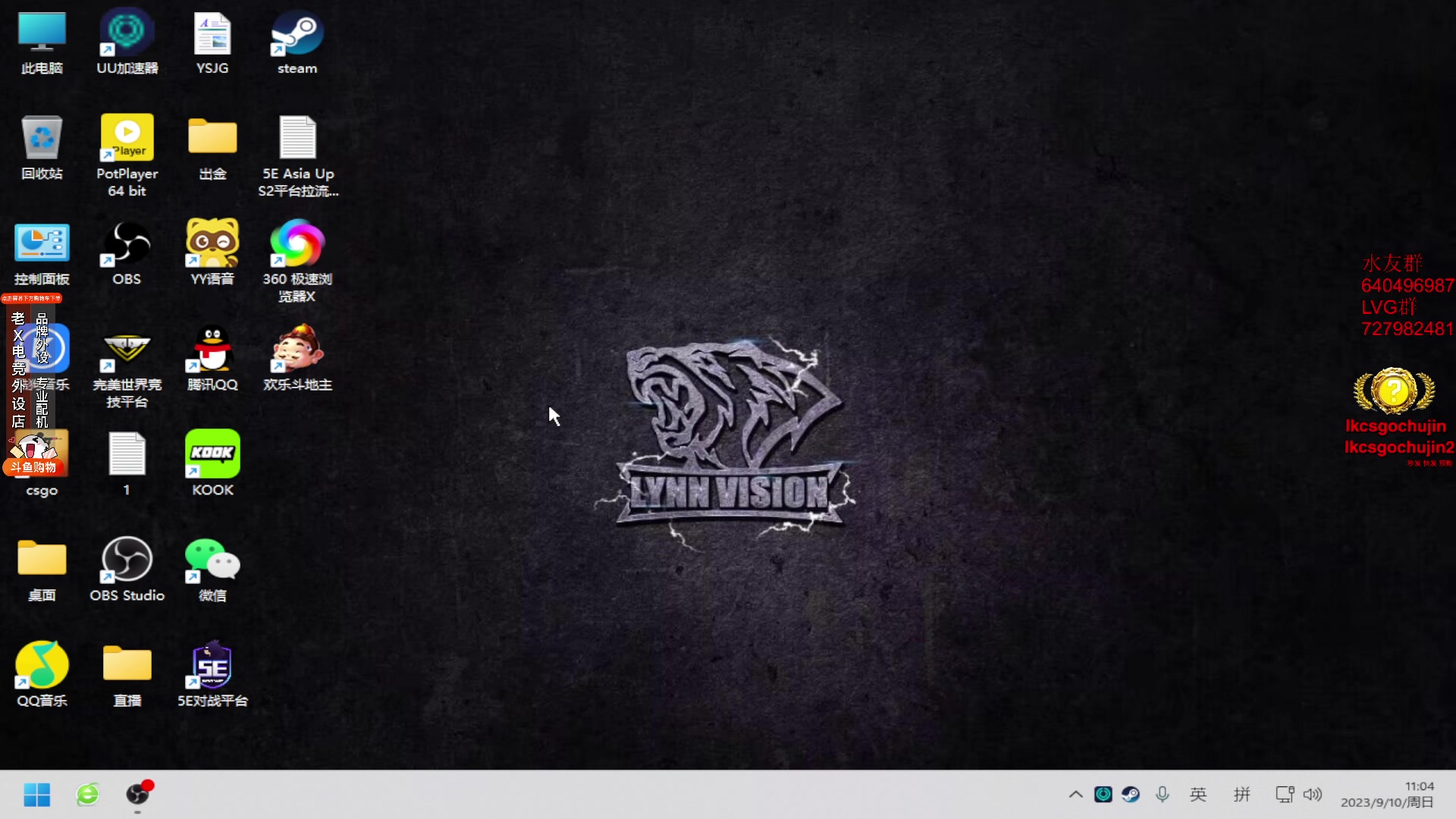This screenshot has width=1456, height=819.
Task: Select the KOOK desktop shortcut
Action: 212,465
